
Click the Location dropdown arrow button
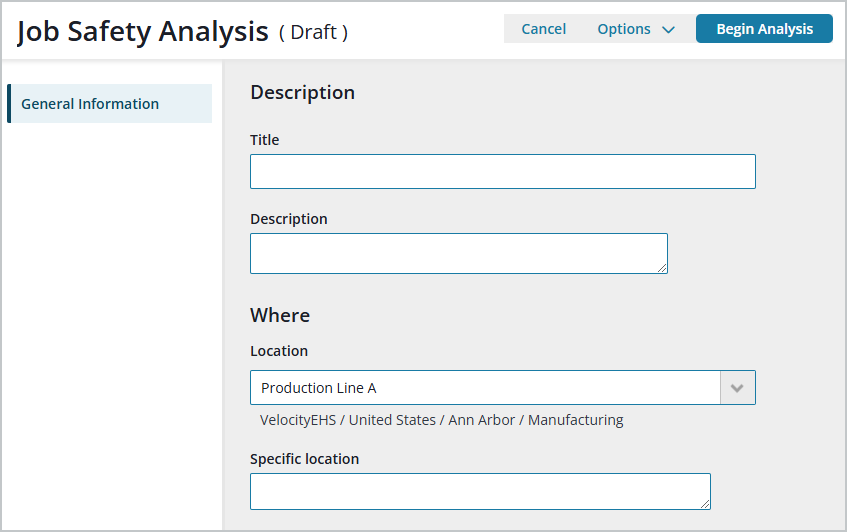[737, 387]
